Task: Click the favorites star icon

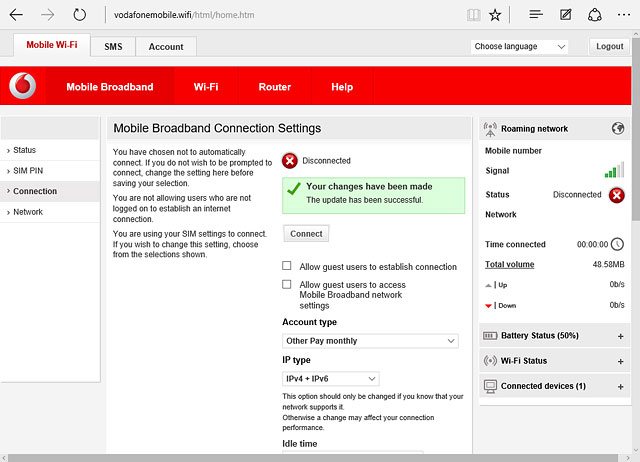Action: tap(496, 15)
